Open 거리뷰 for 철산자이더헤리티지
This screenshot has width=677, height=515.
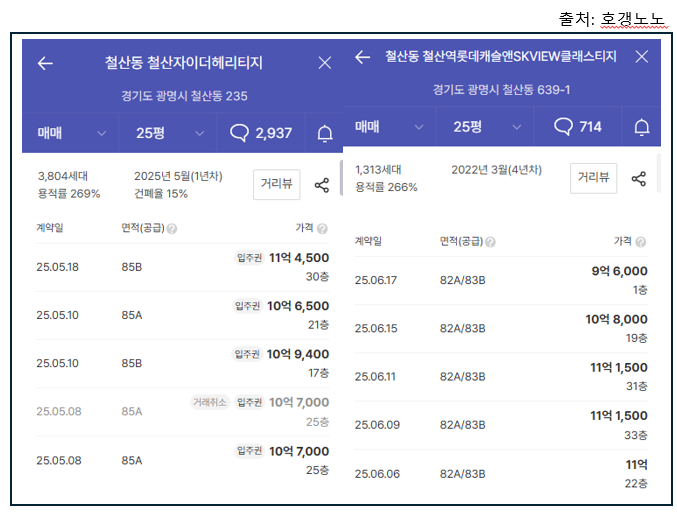point(276,184)
